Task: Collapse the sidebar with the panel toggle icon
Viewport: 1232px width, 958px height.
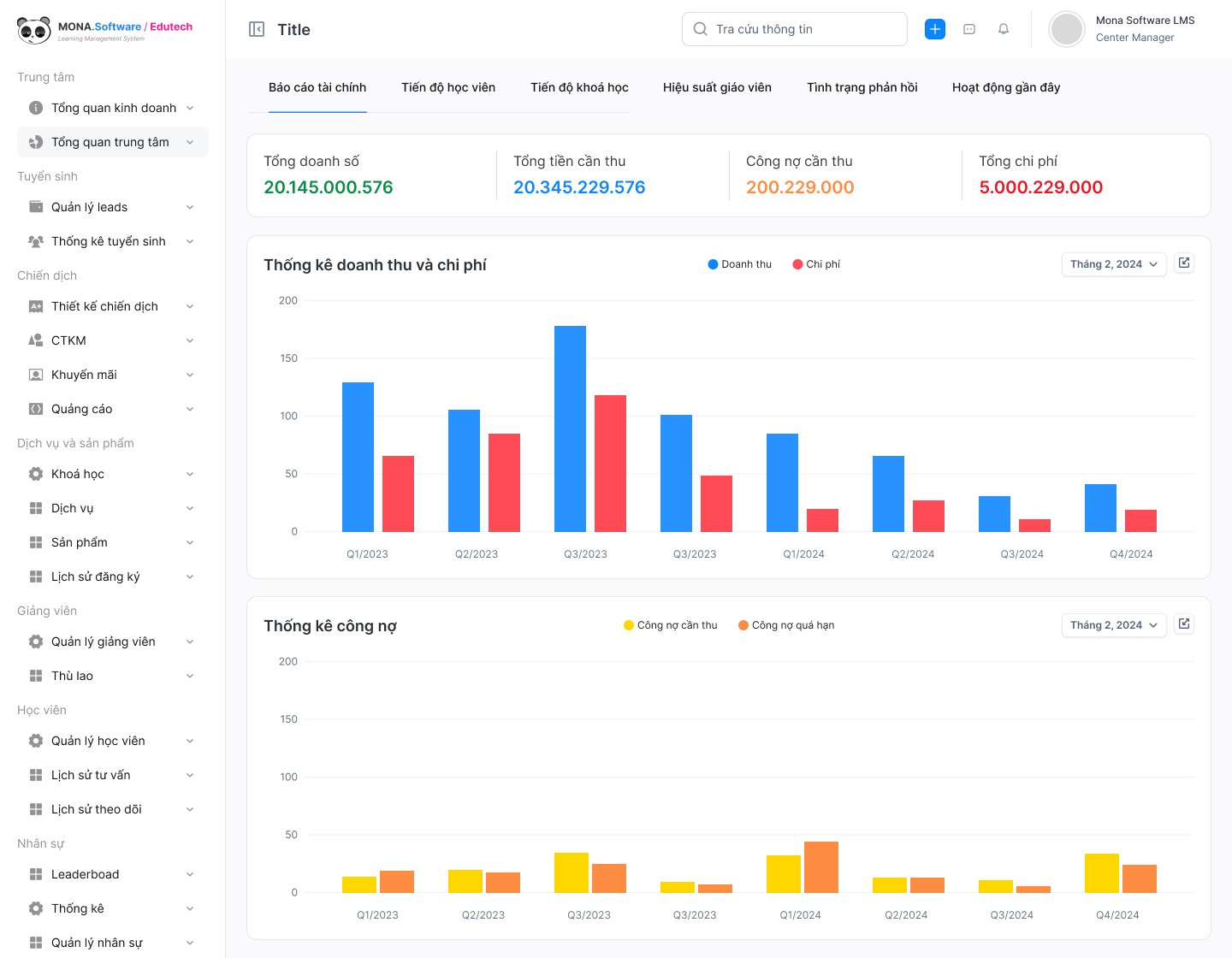Action: click(257, 29)
